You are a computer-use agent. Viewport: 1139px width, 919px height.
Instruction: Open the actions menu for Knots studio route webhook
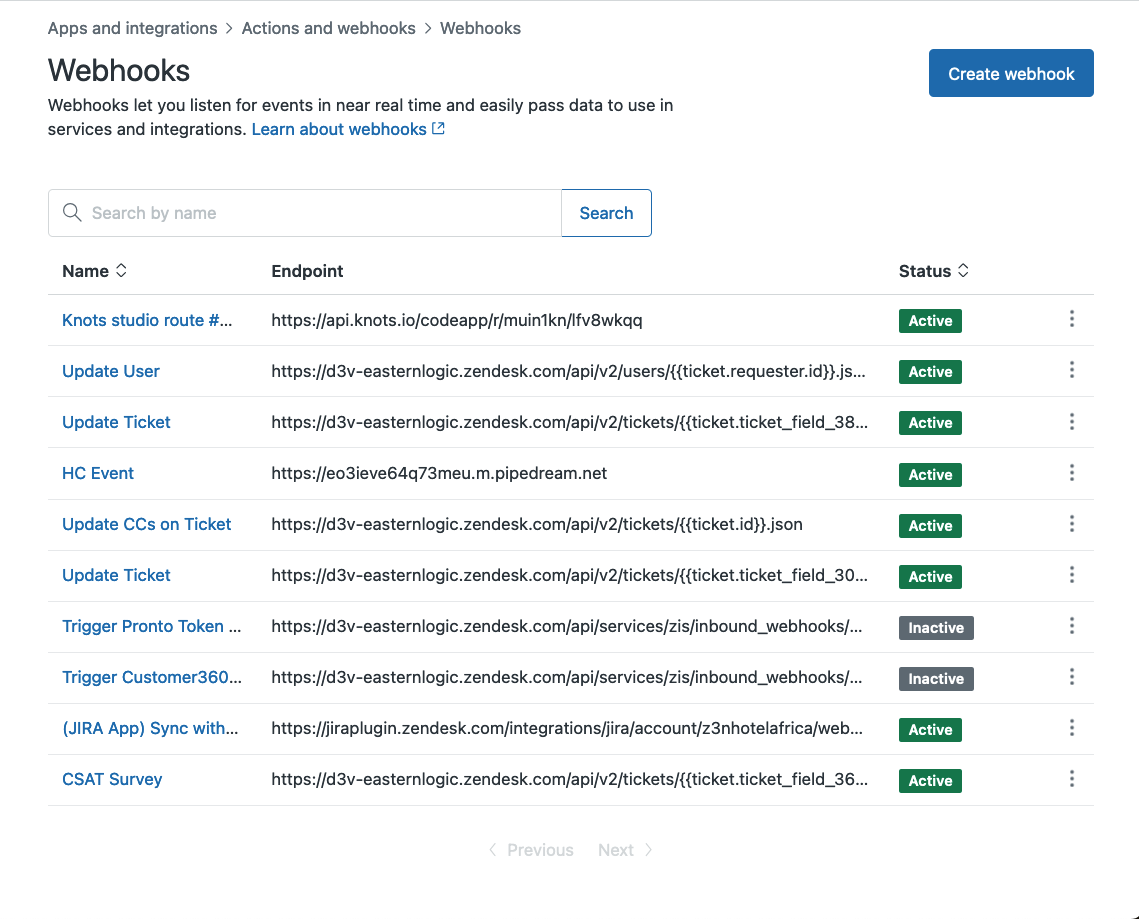tap(1071, 319)
